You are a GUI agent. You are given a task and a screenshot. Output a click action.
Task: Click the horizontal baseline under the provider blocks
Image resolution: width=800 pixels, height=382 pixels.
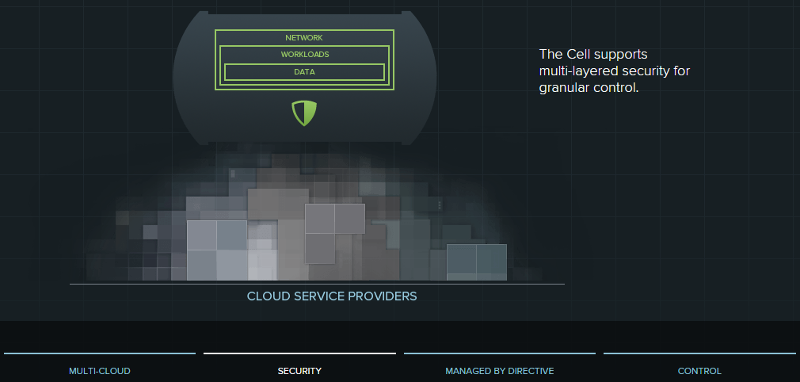317,284
